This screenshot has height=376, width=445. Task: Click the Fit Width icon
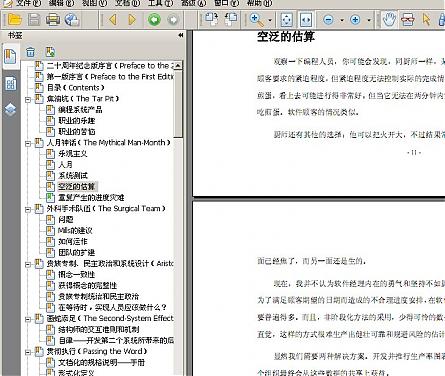306,20
